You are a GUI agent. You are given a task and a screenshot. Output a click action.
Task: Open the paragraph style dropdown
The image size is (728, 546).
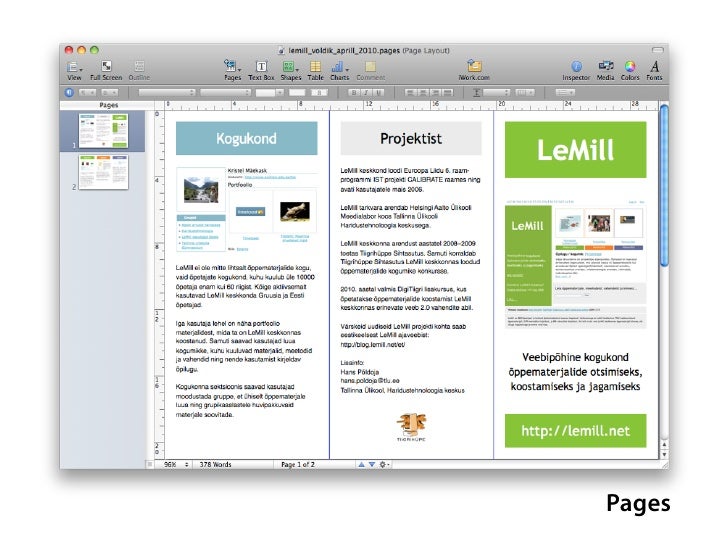click(x=87, y=92)
